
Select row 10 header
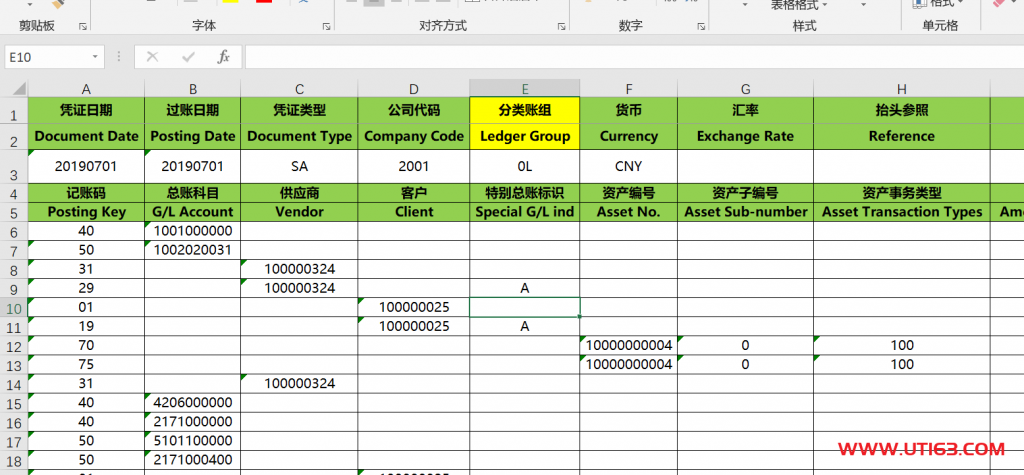[x=14, y=307]
